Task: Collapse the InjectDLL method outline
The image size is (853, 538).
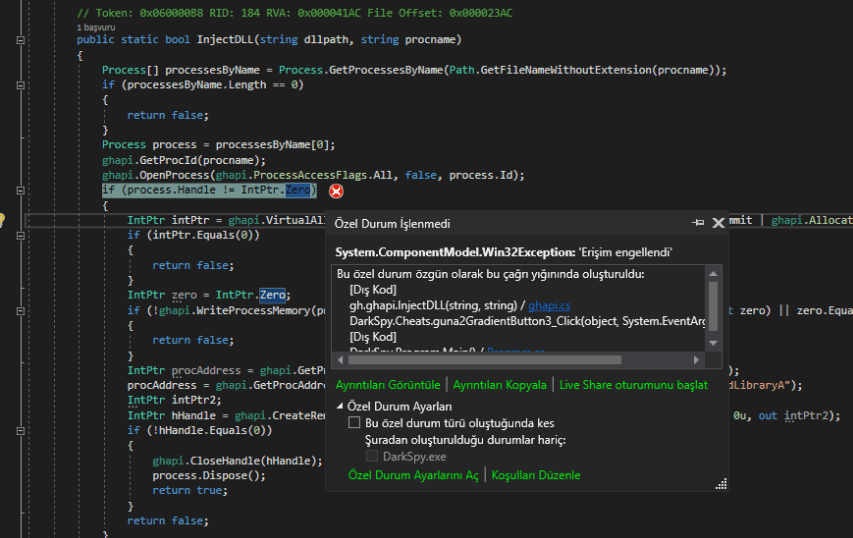Action: 20,40
